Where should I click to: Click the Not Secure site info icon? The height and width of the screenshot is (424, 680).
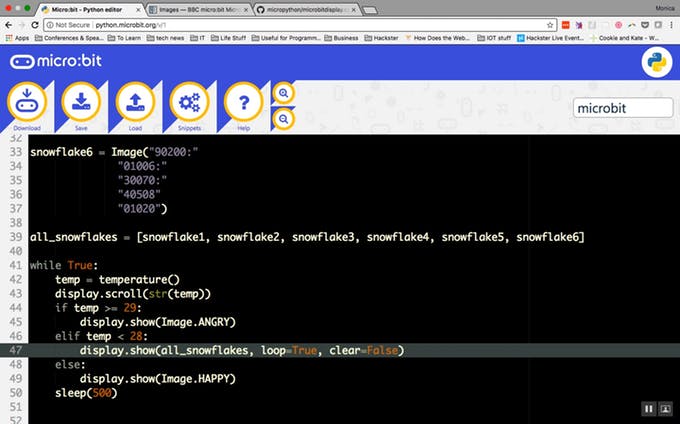pyautogui.click(x=50, y=25)
